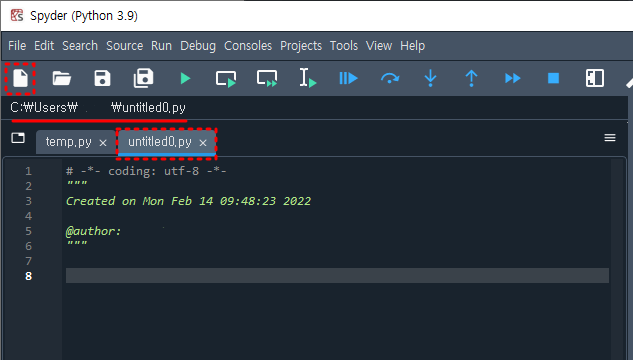Open the Help menu

(412, 46)
